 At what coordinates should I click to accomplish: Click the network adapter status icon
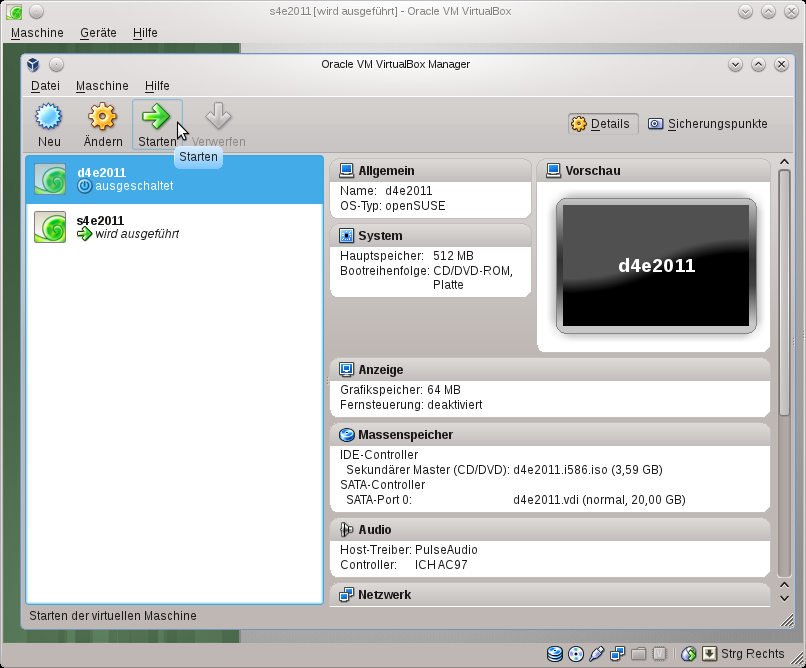[x=617, y=654]
